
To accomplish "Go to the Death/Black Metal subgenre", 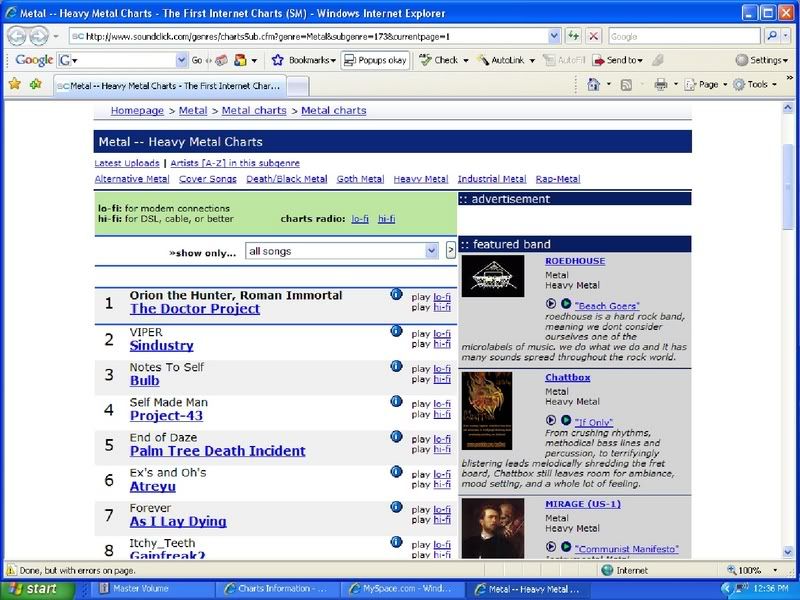I will pyautogui.click(x=287, y=179).
